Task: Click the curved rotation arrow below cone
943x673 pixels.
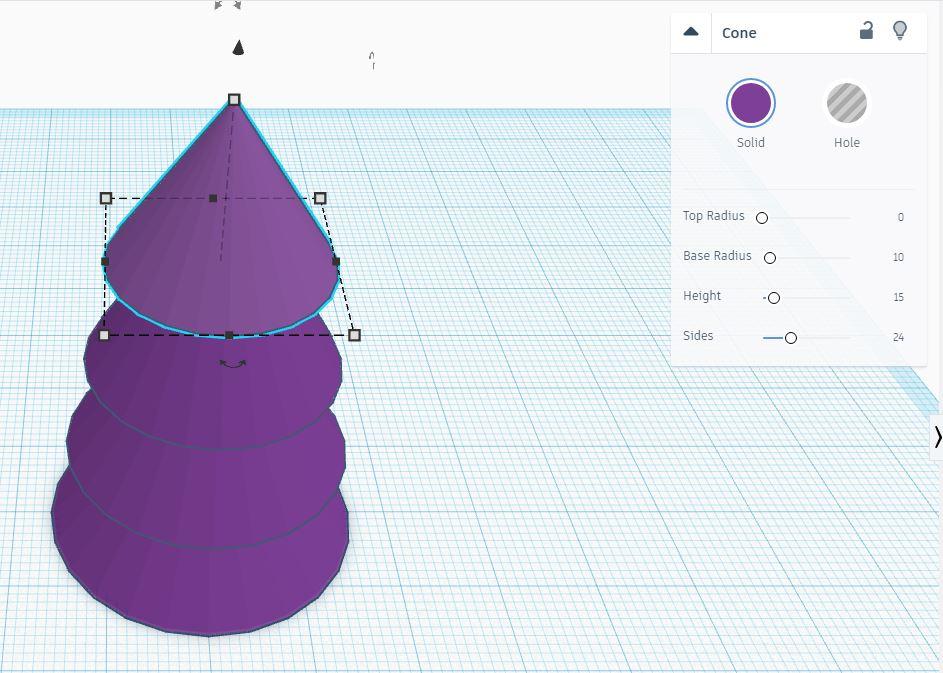Action: coord(233,364)
